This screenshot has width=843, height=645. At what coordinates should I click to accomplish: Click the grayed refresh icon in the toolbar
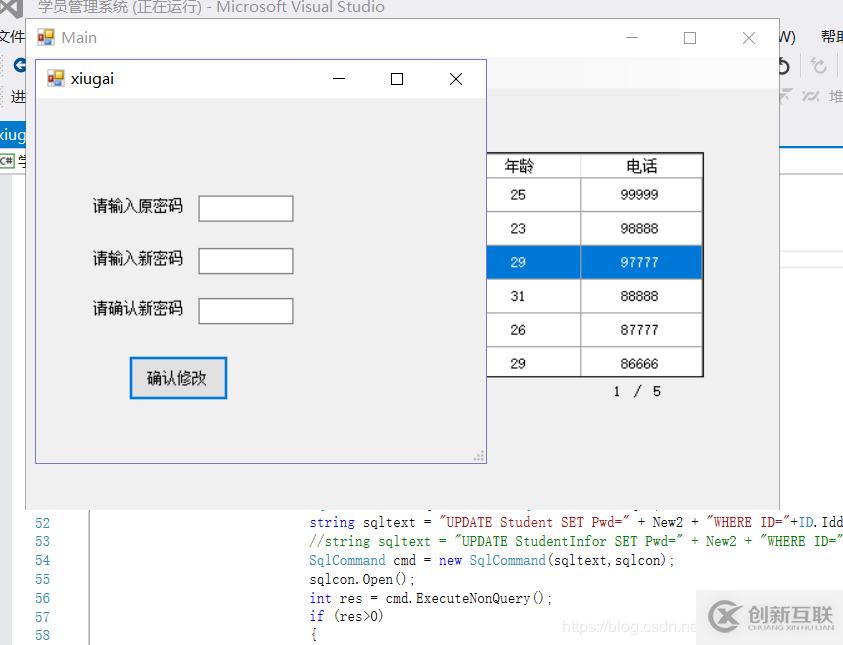818,67
